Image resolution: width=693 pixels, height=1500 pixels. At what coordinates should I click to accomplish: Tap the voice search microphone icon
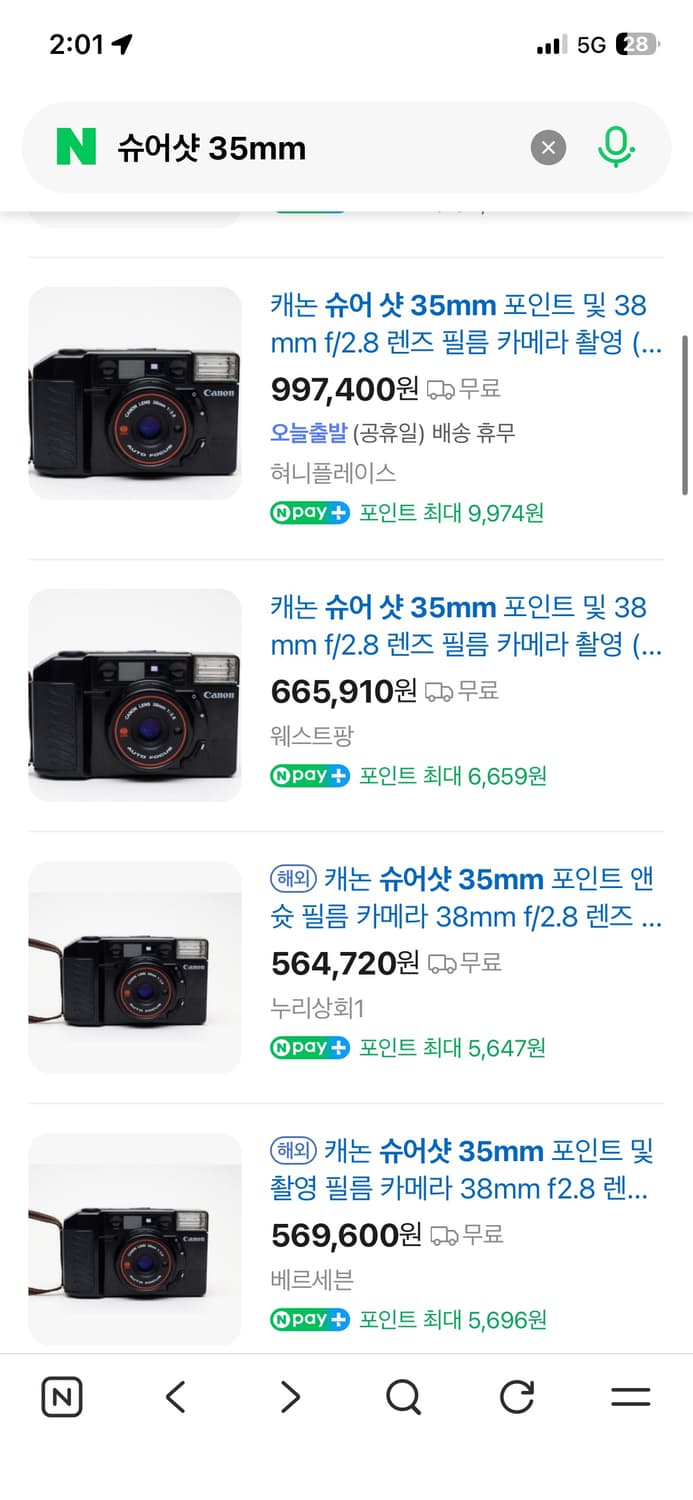(617, 146)
